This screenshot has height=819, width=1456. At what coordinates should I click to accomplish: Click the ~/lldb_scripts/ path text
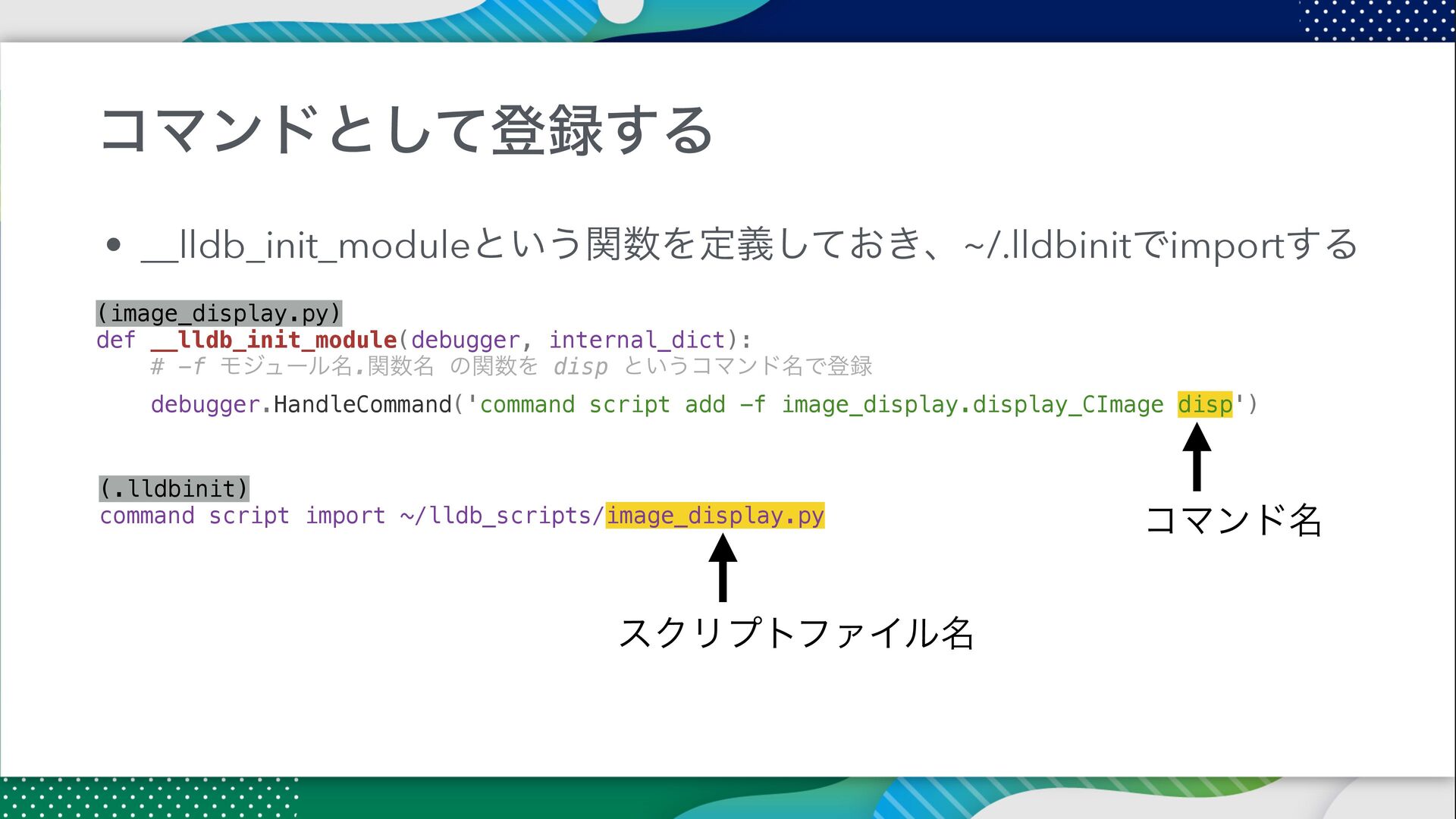(x=502, y=516)
